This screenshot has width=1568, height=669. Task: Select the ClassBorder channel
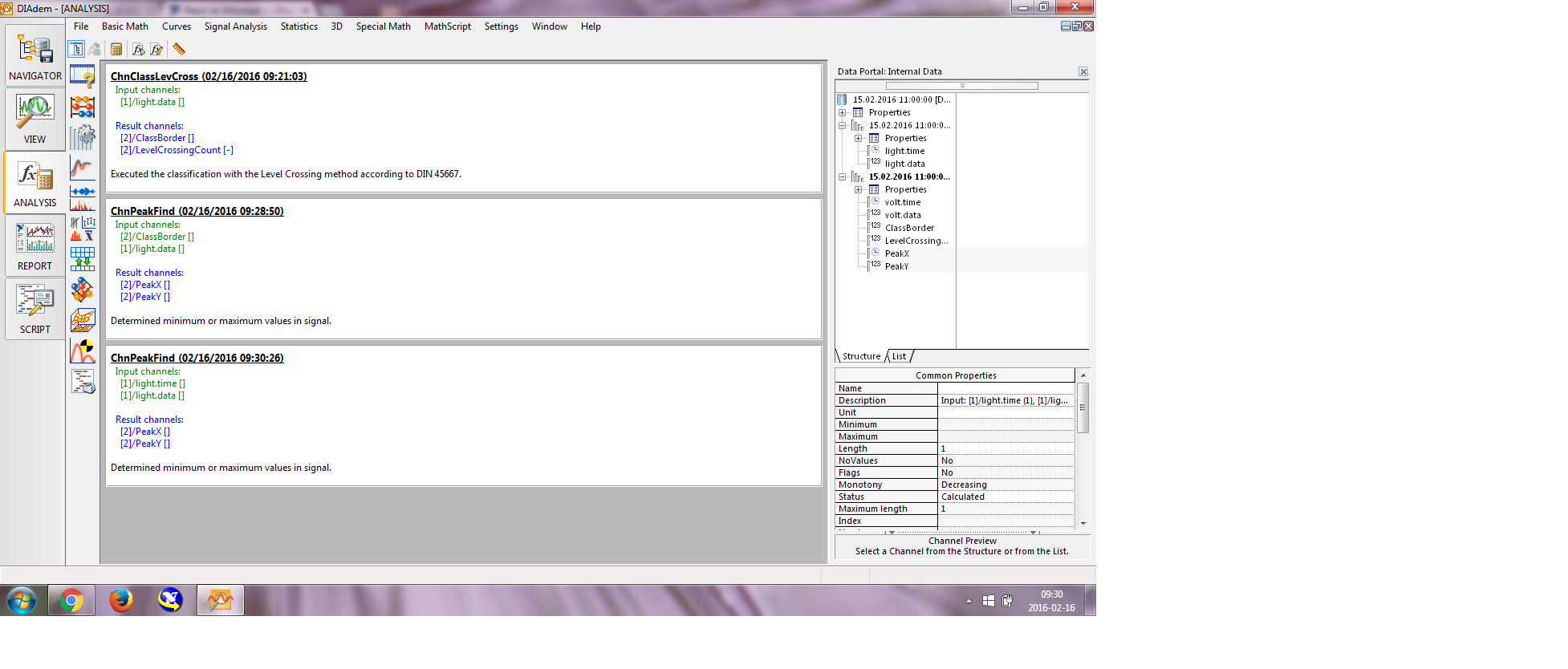pos(909,228)
